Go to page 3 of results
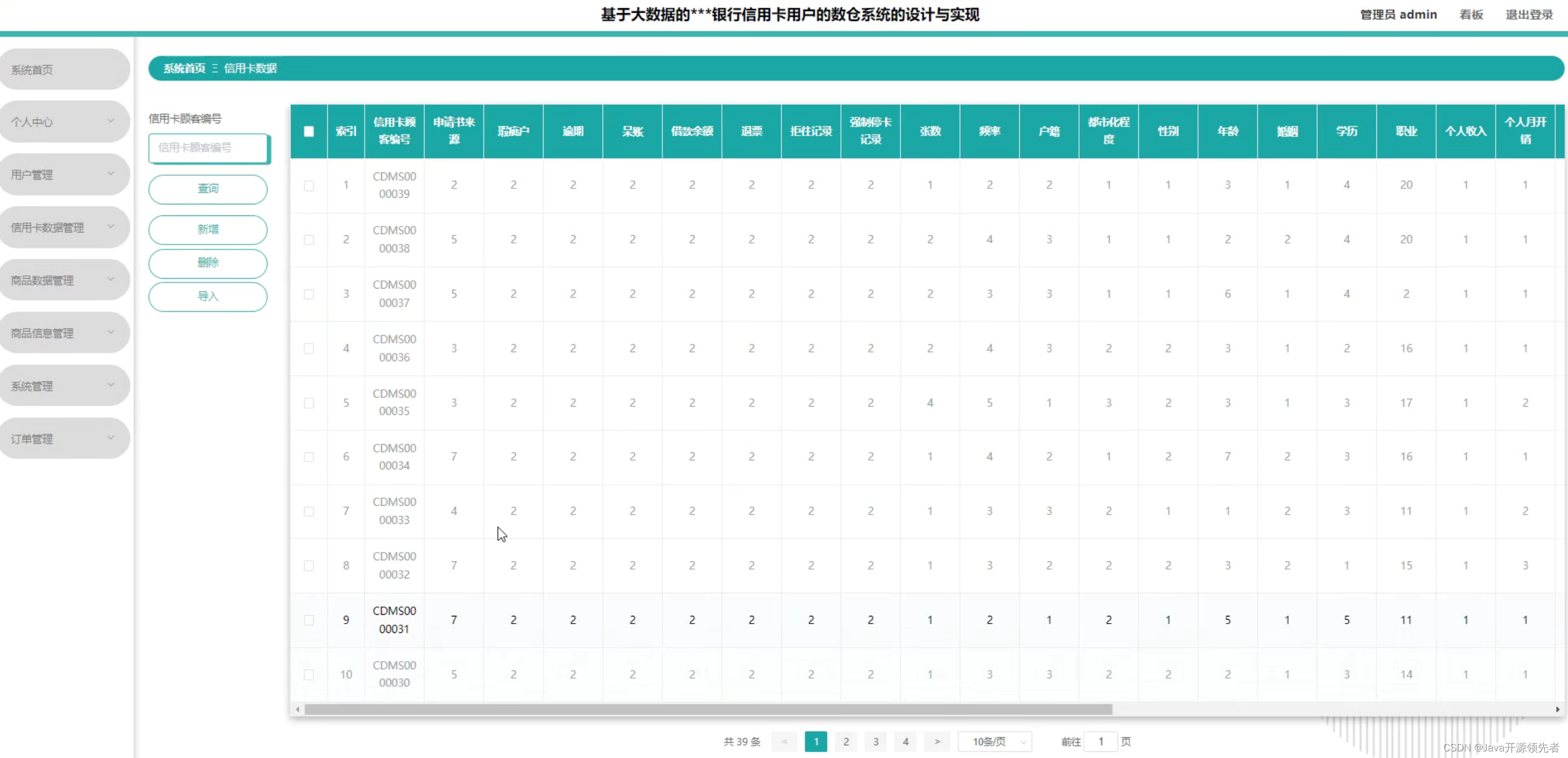This screenshot has height=758, width=1568. coord(875,741)
